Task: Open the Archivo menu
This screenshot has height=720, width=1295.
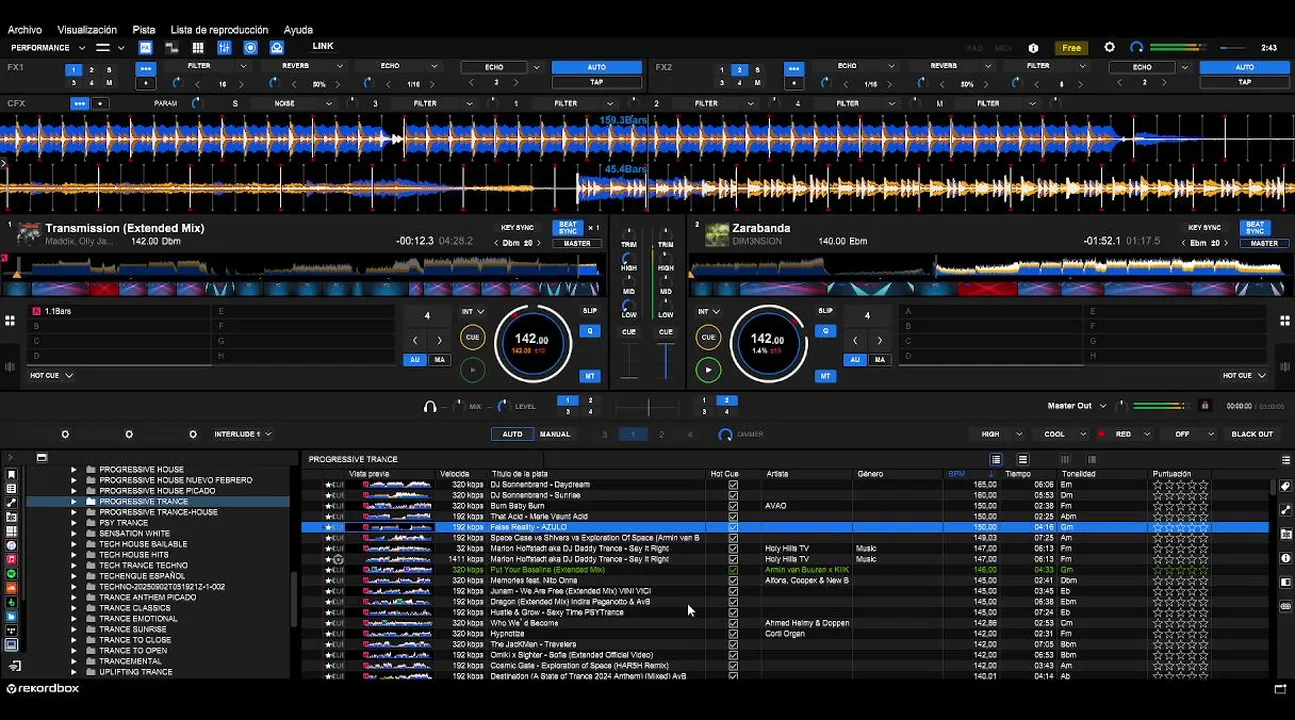Action: [x=25, y=30]
